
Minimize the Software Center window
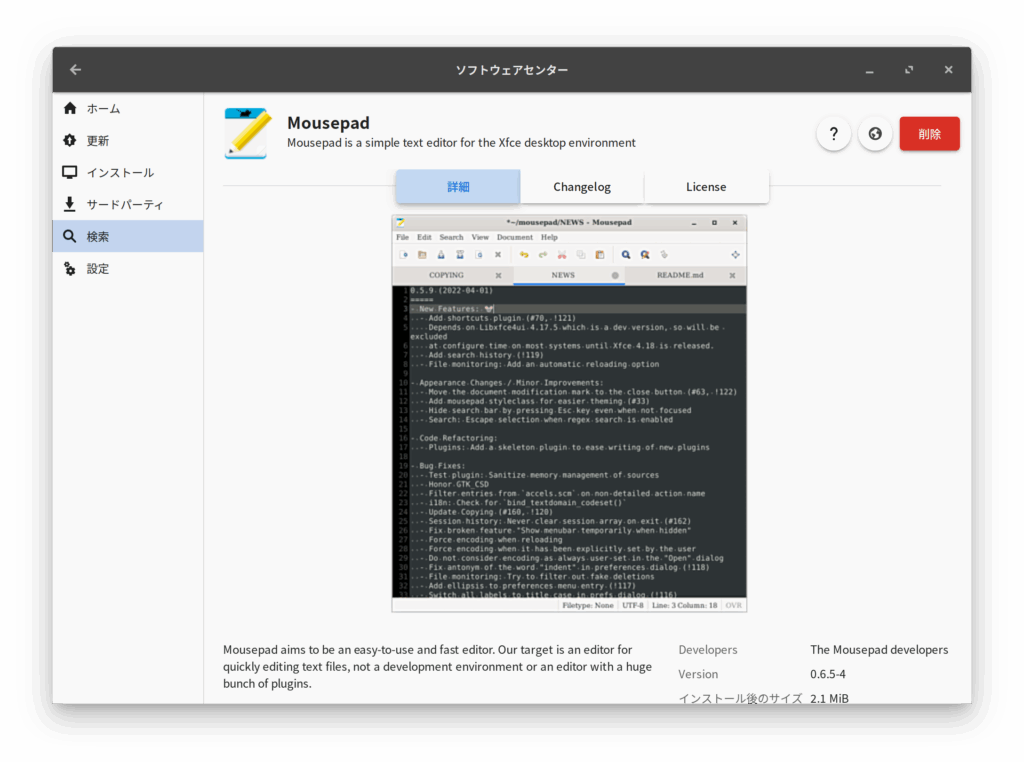(869, 70)
